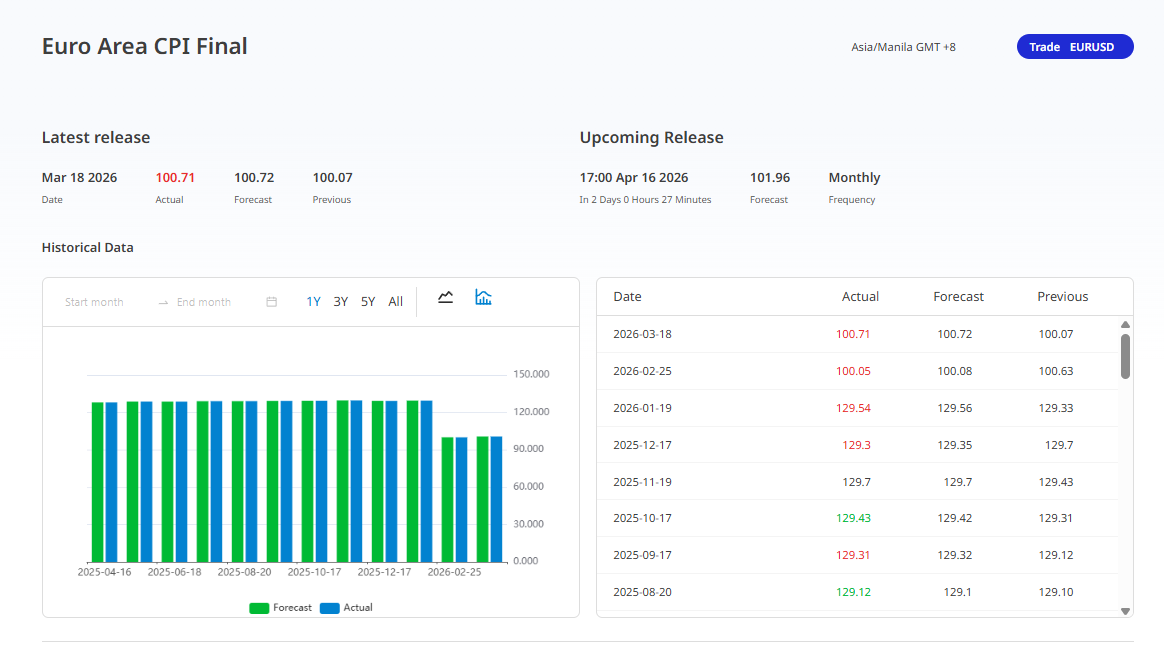Switch to bar chart view icon

[483, 297]
